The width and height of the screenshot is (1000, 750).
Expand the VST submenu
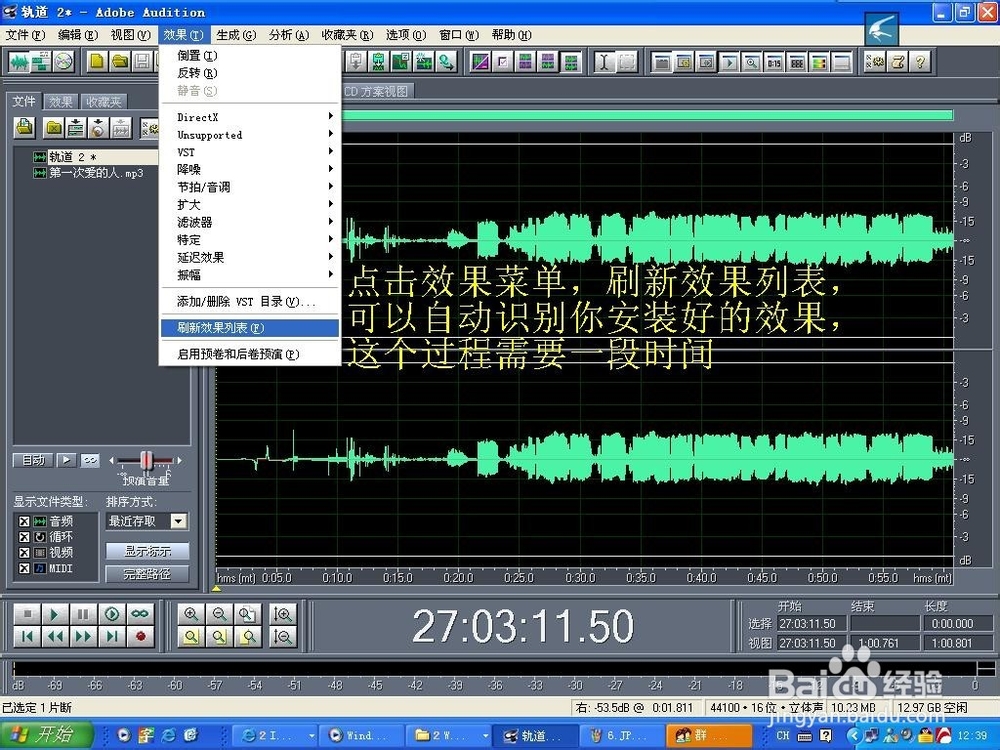click(x=250, y=152)
